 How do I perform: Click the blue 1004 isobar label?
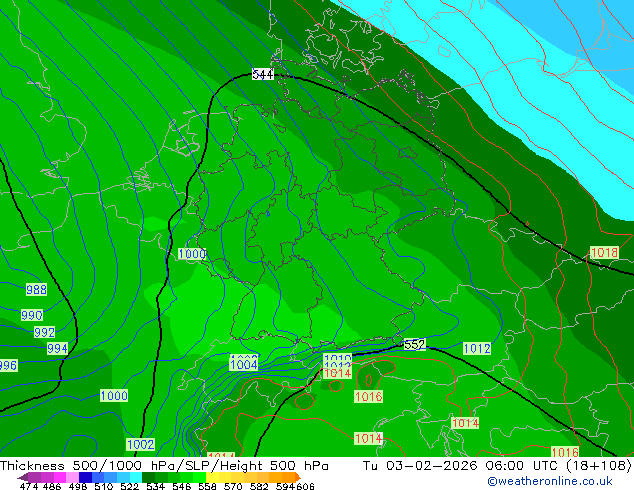244,365
